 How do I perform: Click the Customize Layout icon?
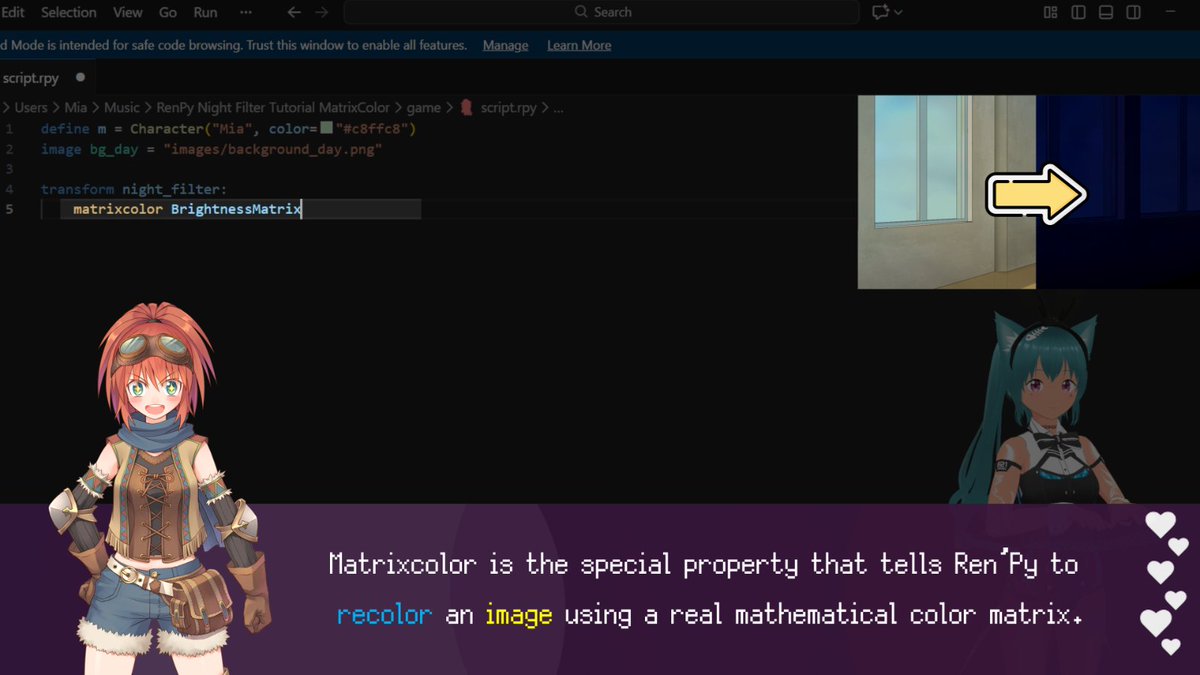pyautogui.click(x=1050, y=12)
